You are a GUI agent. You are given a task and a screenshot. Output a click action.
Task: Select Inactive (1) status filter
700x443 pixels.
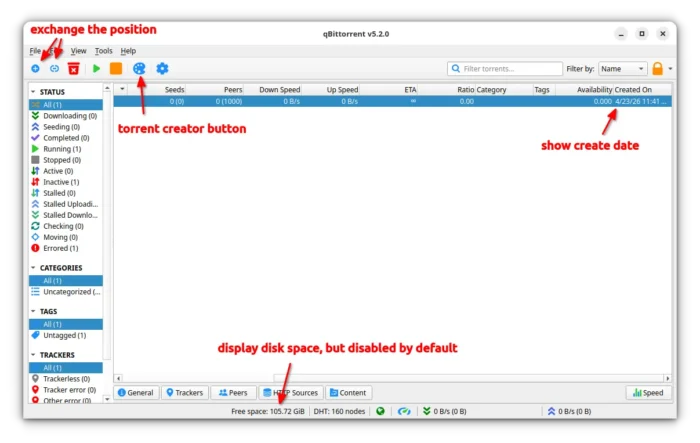(66, 182)
